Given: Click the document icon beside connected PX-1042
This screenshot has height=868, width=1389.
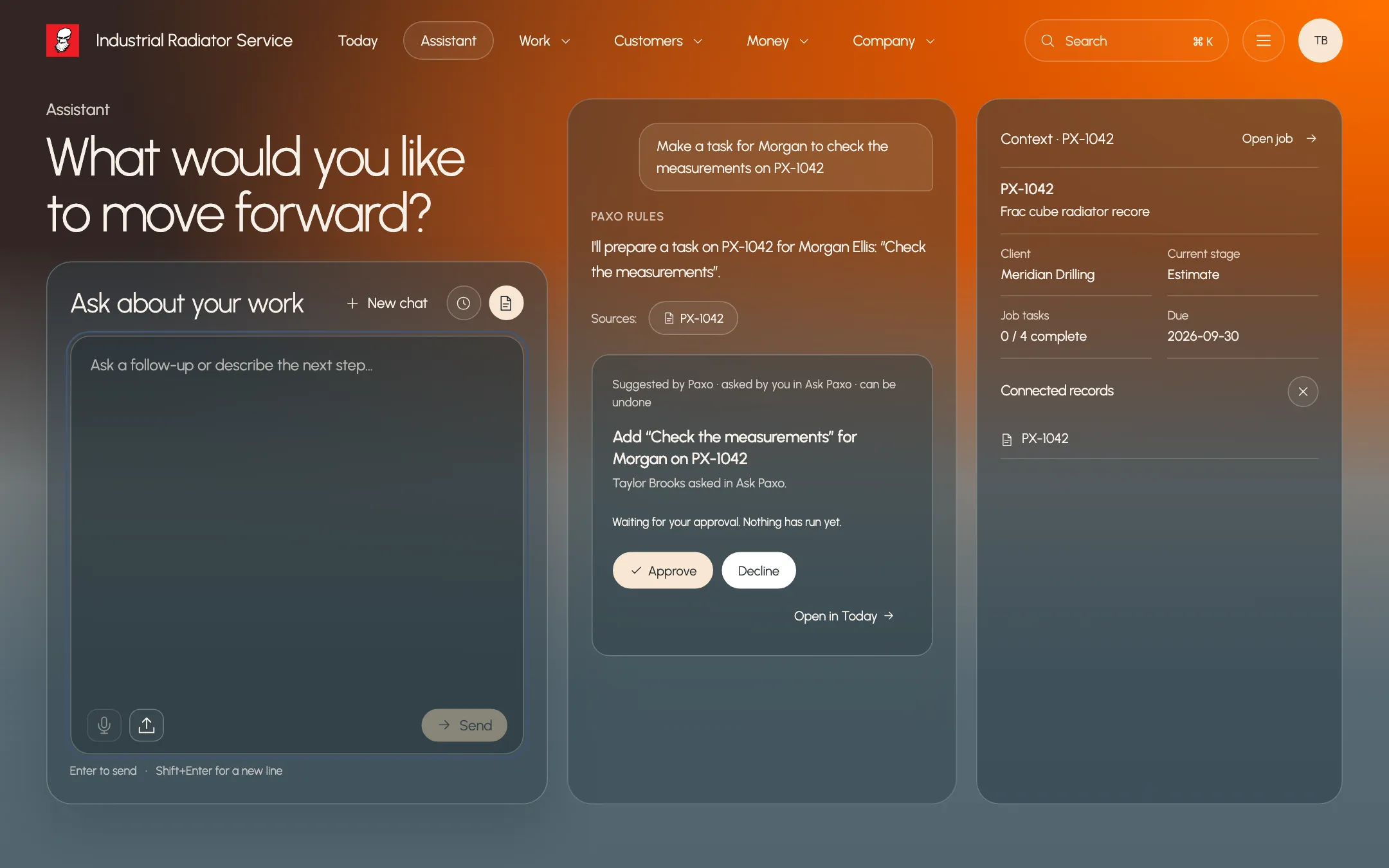Looking at the screenshot, I should [x=1007, y=439].
